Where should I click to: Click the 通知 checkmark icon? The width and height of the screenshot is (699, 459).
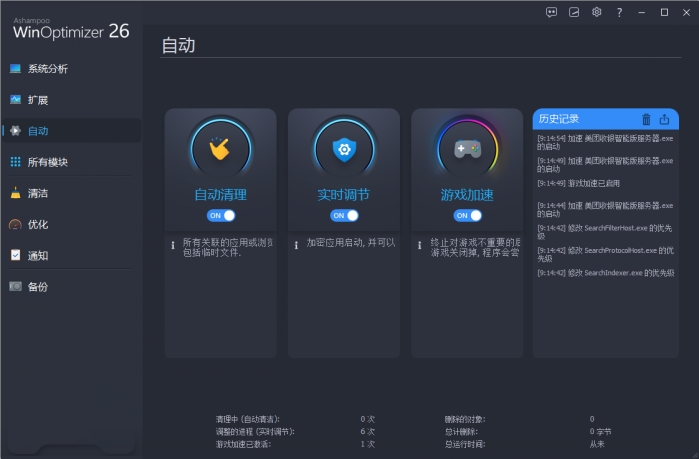tap(16, 255)
